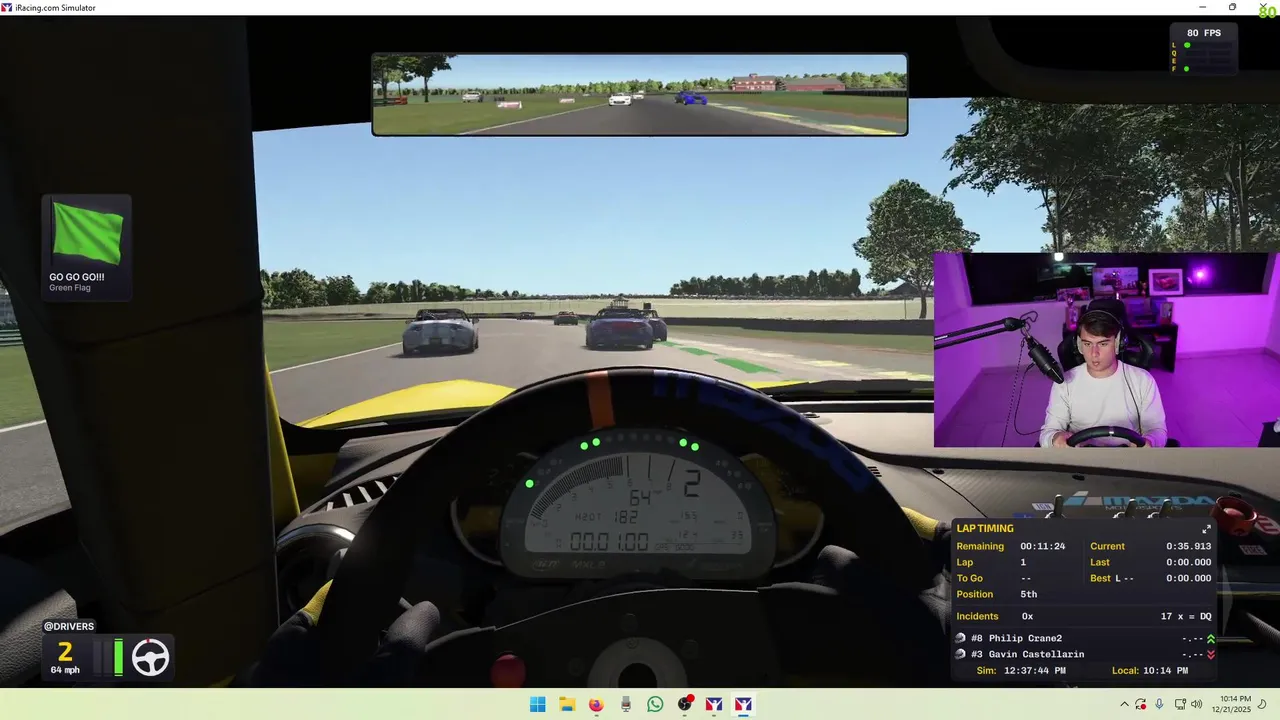Click the "17 x = DQ" limit text
Viewport: 1280px width, 720px height.
(x=1186, y=616)
